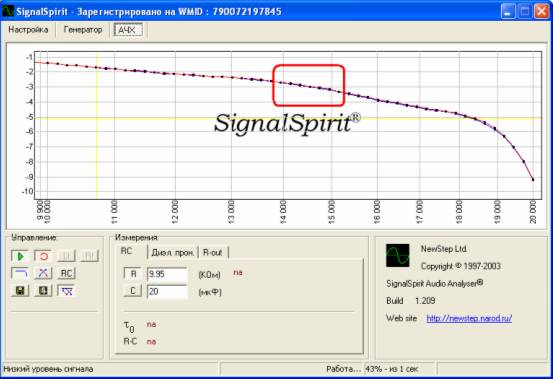Switch to the R-out tab
The image size is (553, 379).
click(x=213, y=252)
